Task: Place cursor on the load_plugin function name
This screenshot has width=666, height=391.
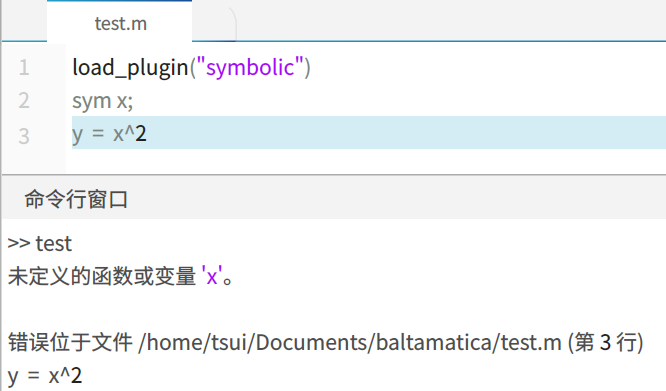Action: (x=130, y=68)
